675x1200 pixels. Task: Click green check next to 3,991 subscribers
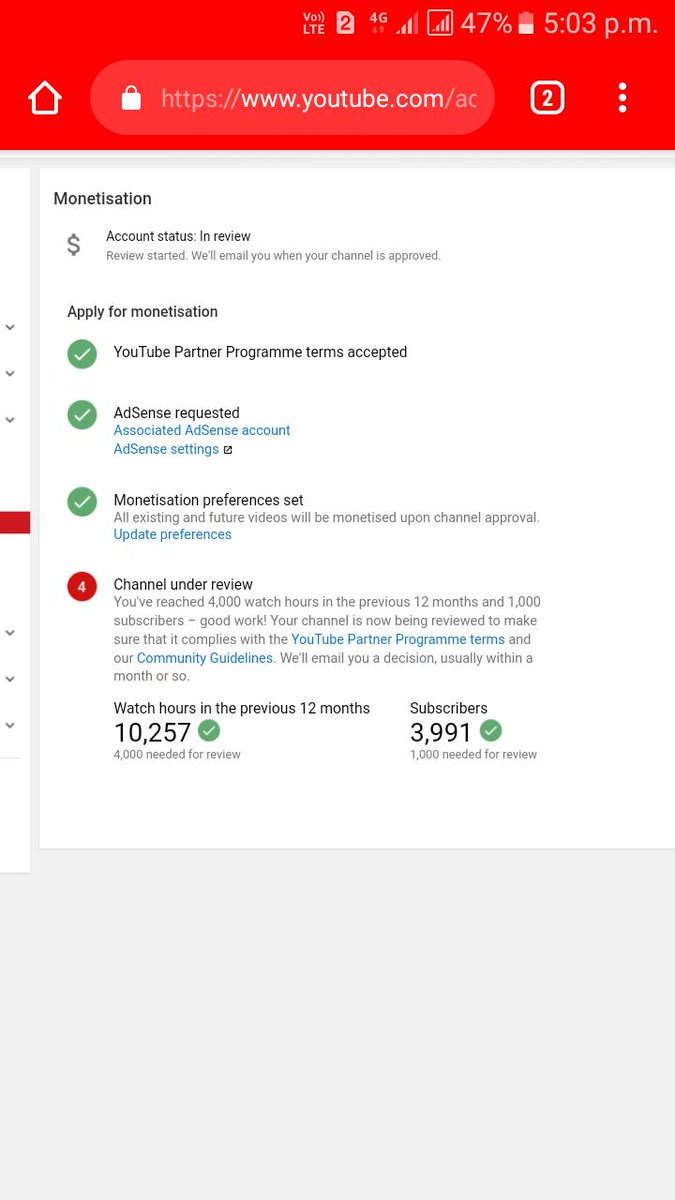coord(491,731)
